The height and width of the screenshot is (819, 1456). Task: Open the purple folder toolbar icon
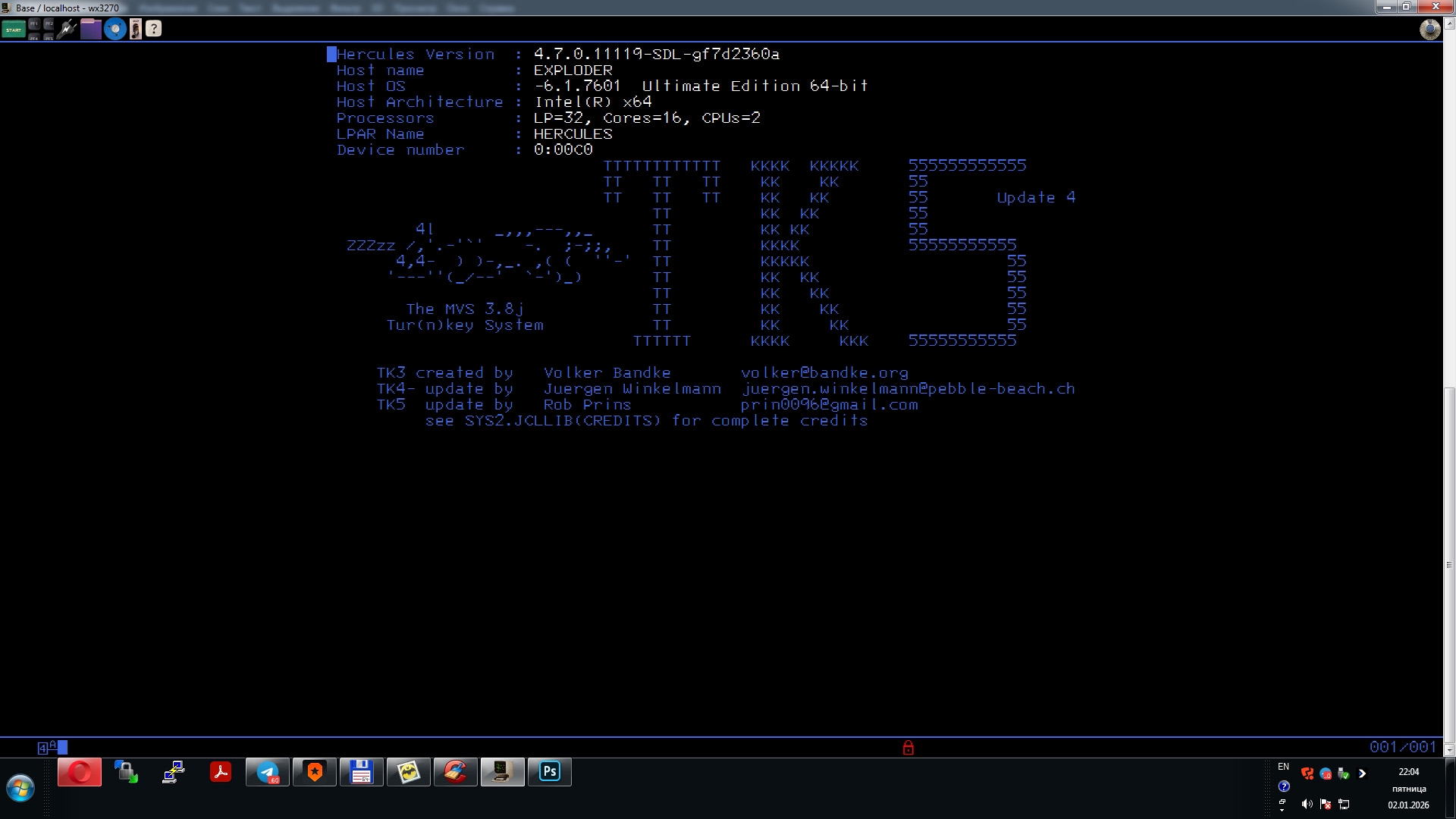91,29
